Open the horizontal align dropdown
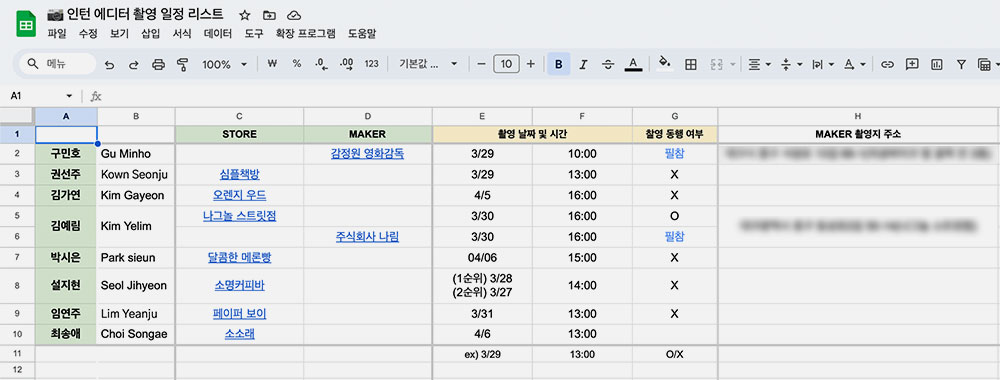This screenshot has height=380, width=1000. click(759, 64)
